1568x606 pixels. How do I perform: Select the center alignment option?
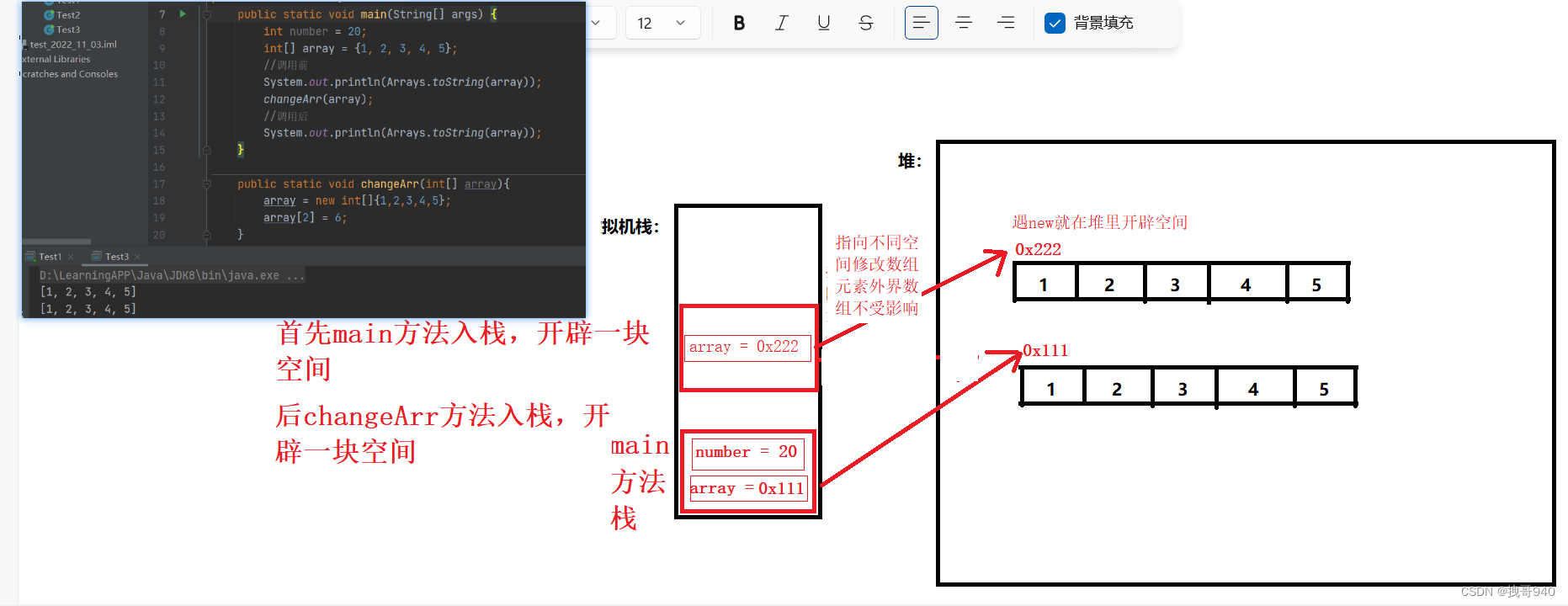tap(964, 23)
